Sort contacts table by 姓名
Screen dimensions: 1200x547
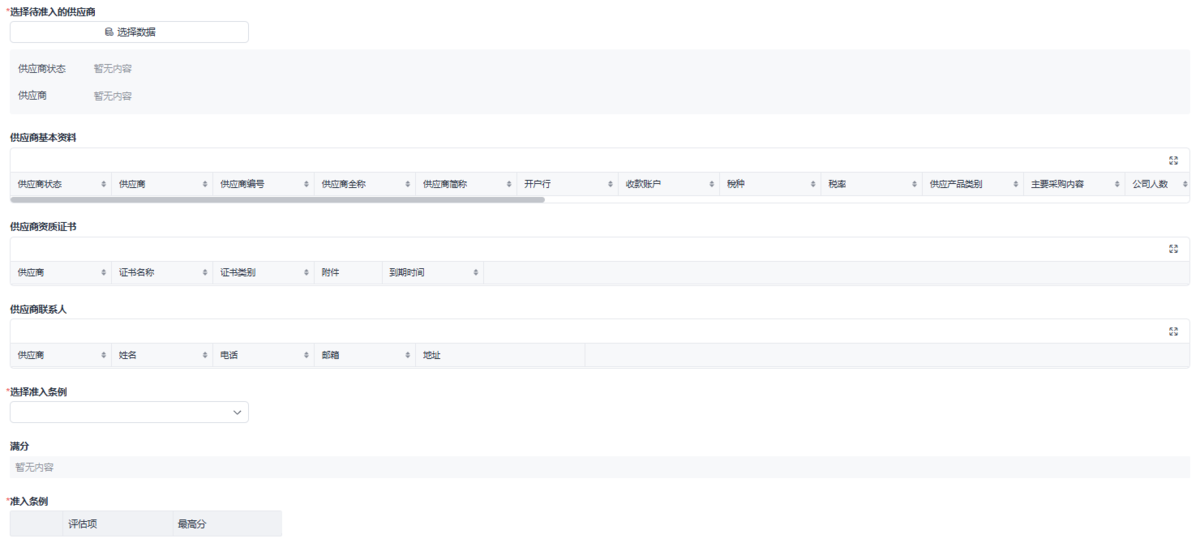click(x=205, y=355)
